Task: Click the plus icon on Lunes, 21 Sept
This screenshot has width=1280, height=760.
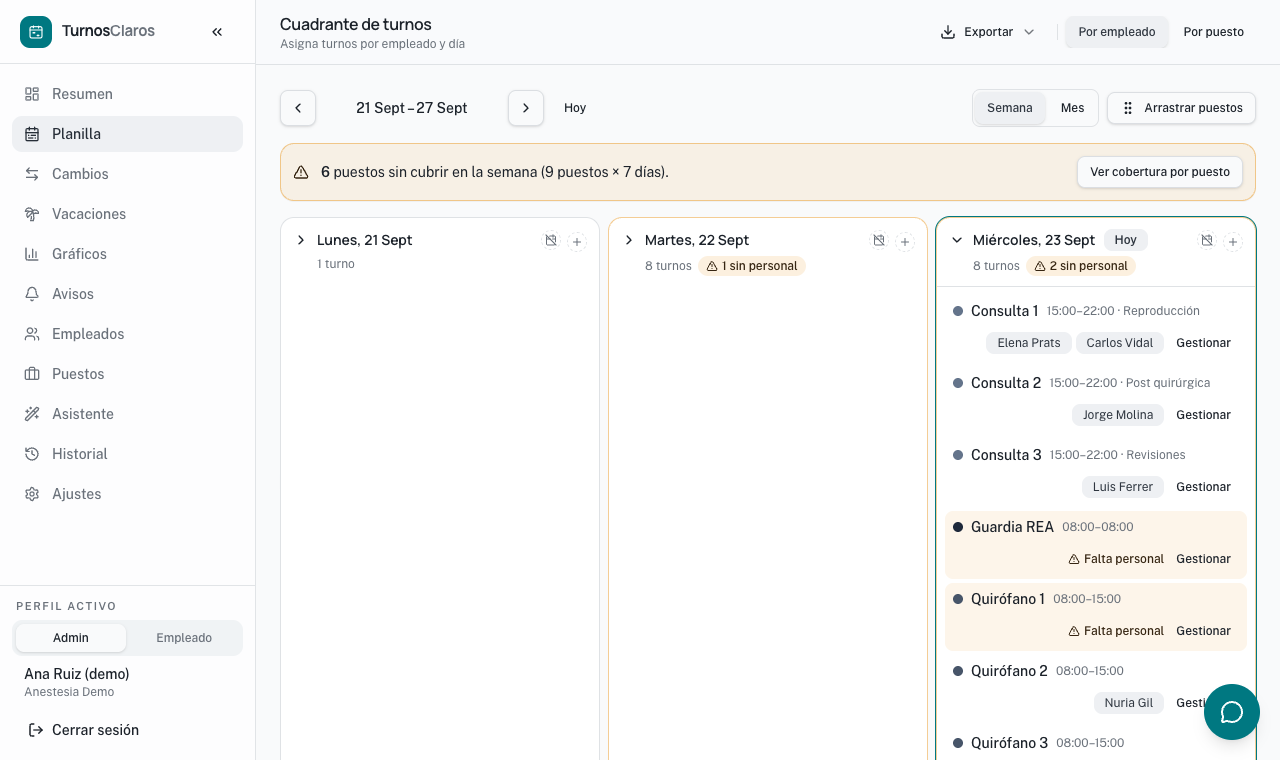Action: [x=577, y=241]
